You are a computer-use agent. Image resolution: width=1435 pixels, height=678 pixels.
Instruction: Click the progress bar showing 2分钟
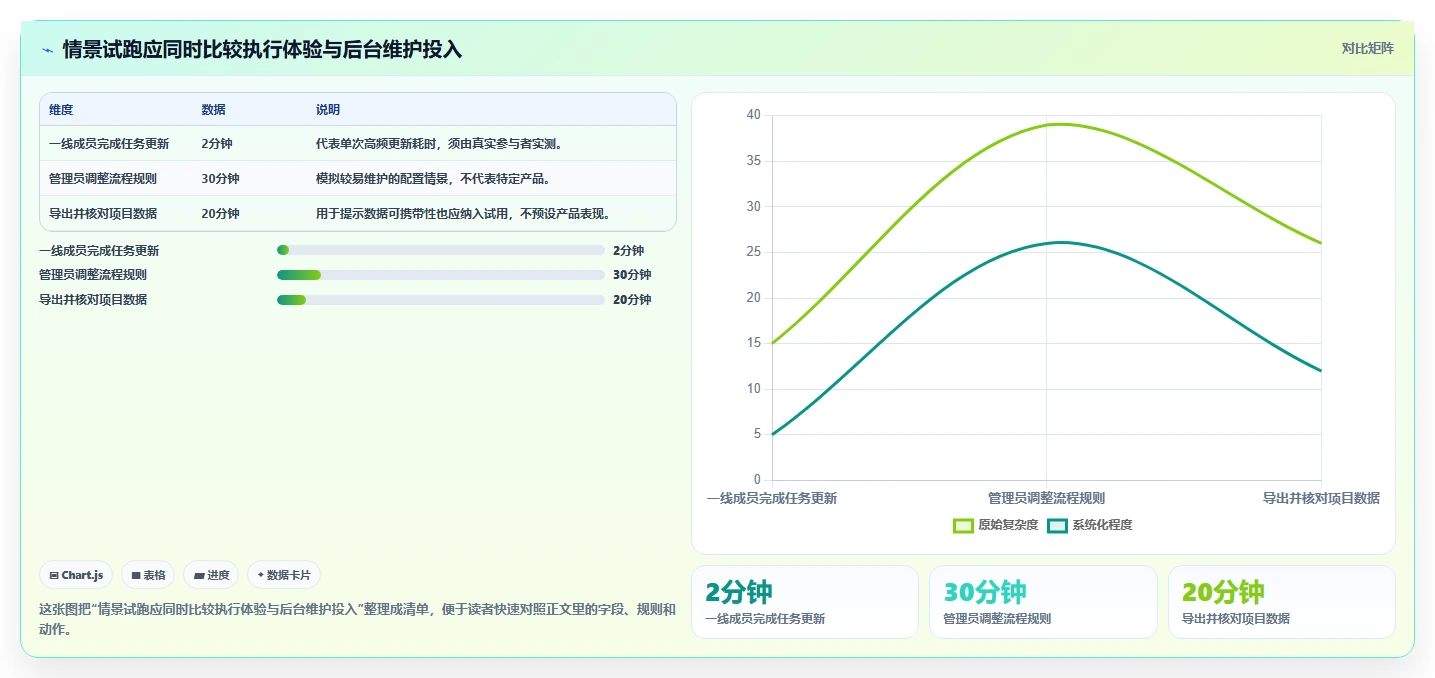point(440,250)
